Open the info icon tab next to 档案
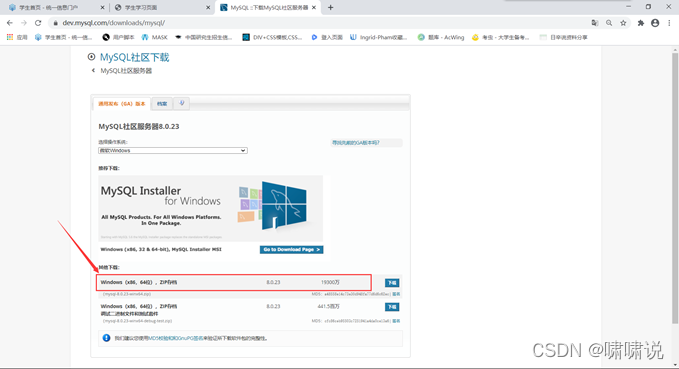 [182, 104]
